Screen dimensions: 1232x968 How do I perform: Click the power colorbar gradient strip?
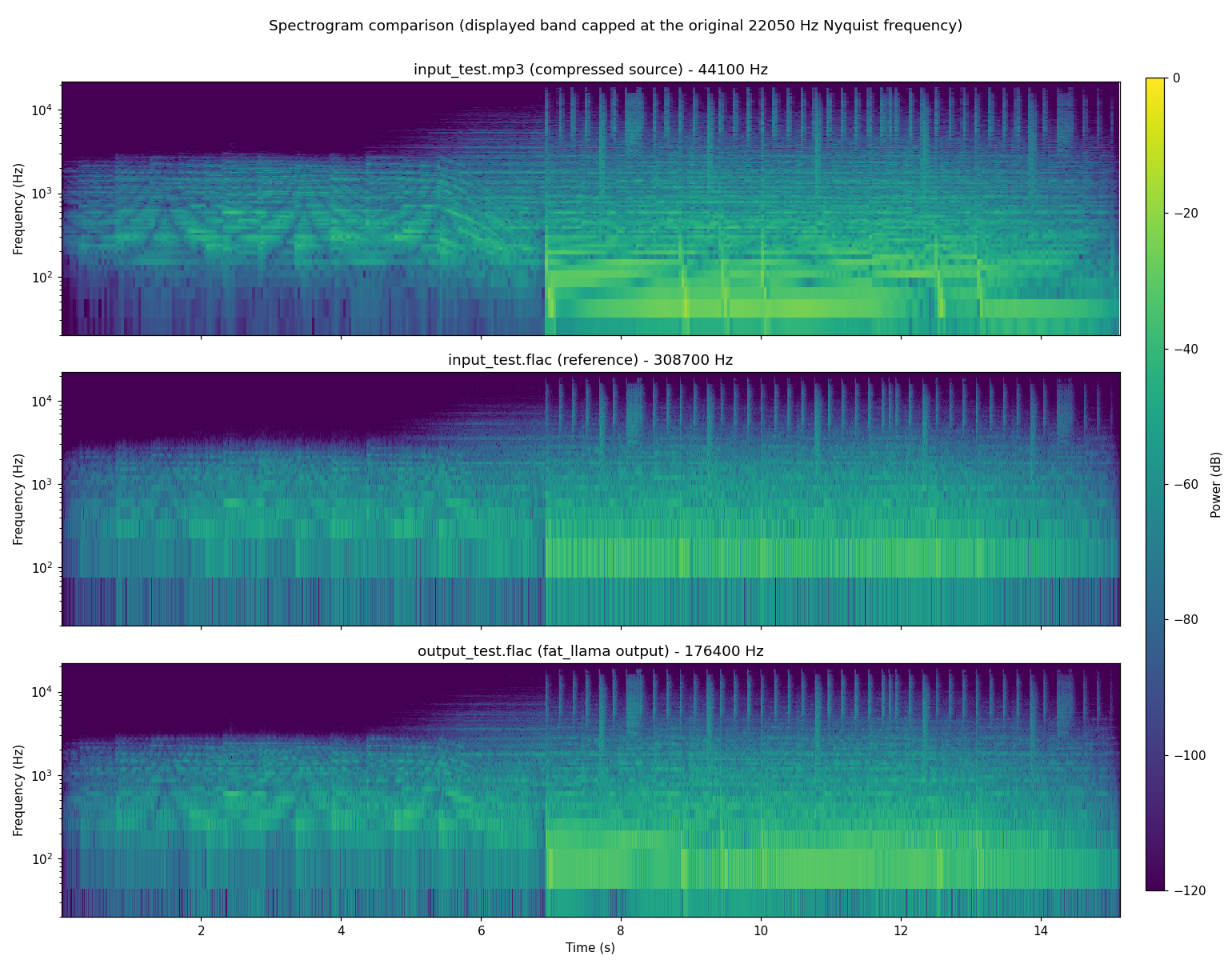coord(1155,484)
